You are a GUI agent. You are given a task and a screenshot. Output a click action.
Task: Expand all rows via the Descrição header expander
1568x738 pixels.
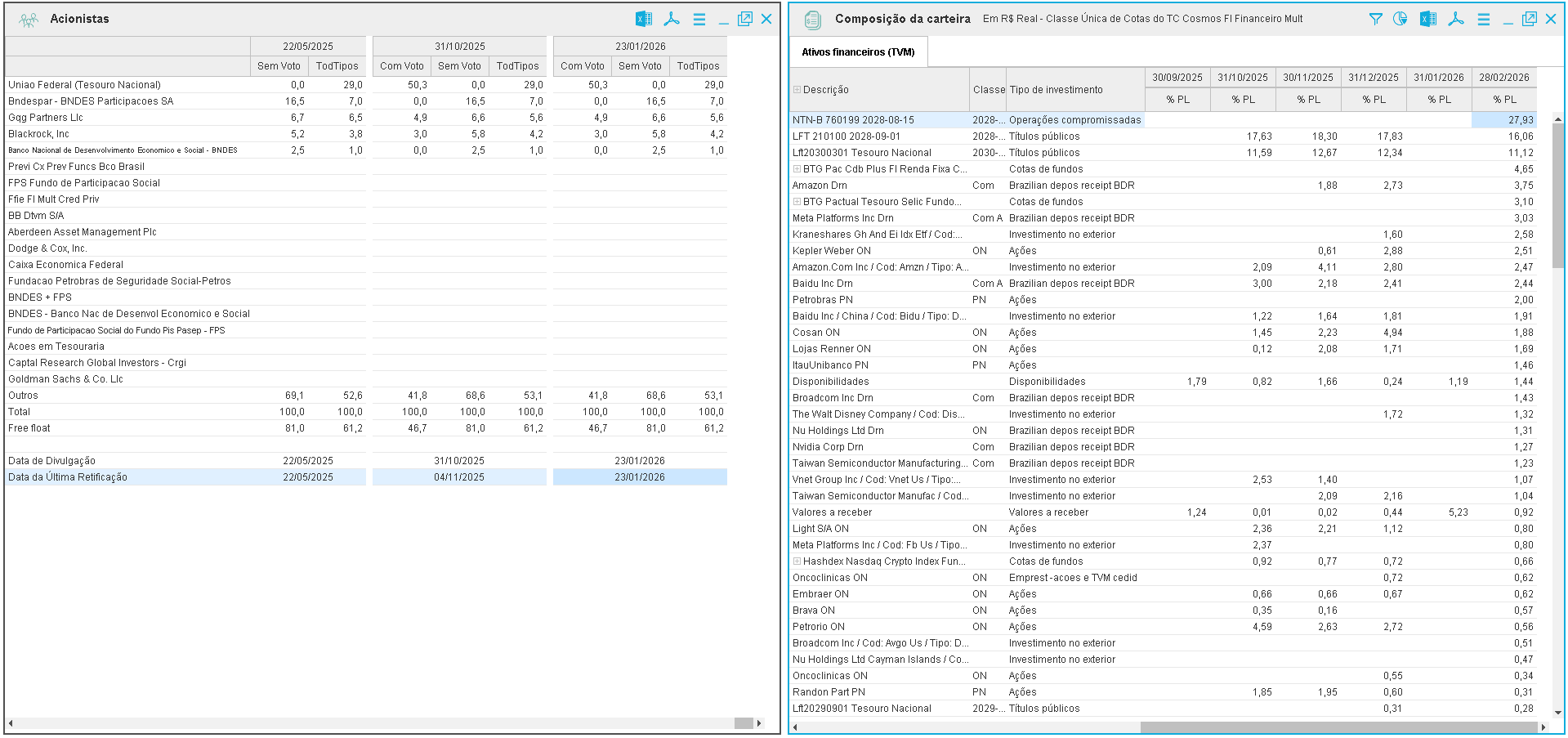[x=797, y=90]
